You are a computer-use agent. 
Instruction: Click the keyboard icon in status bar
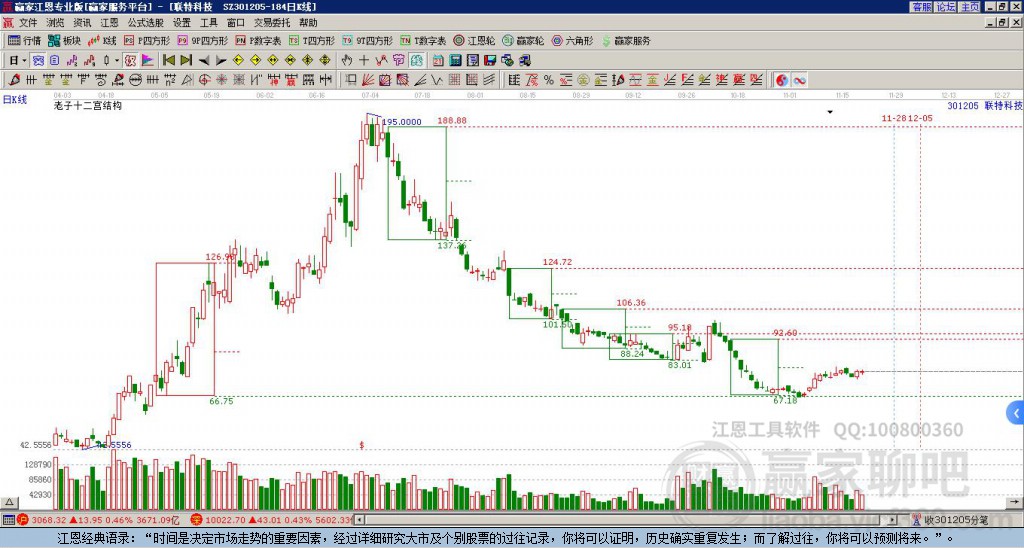tap(8, 520)
